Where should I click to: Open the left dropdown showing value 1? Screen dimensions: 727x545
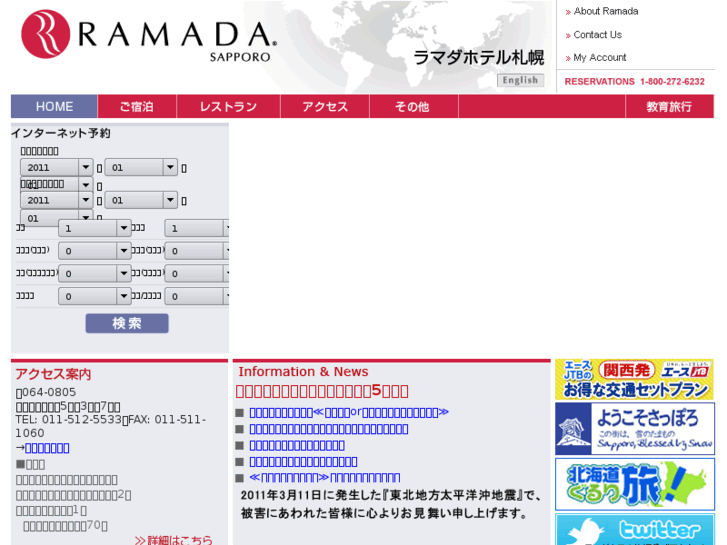(x=95, y=228)
